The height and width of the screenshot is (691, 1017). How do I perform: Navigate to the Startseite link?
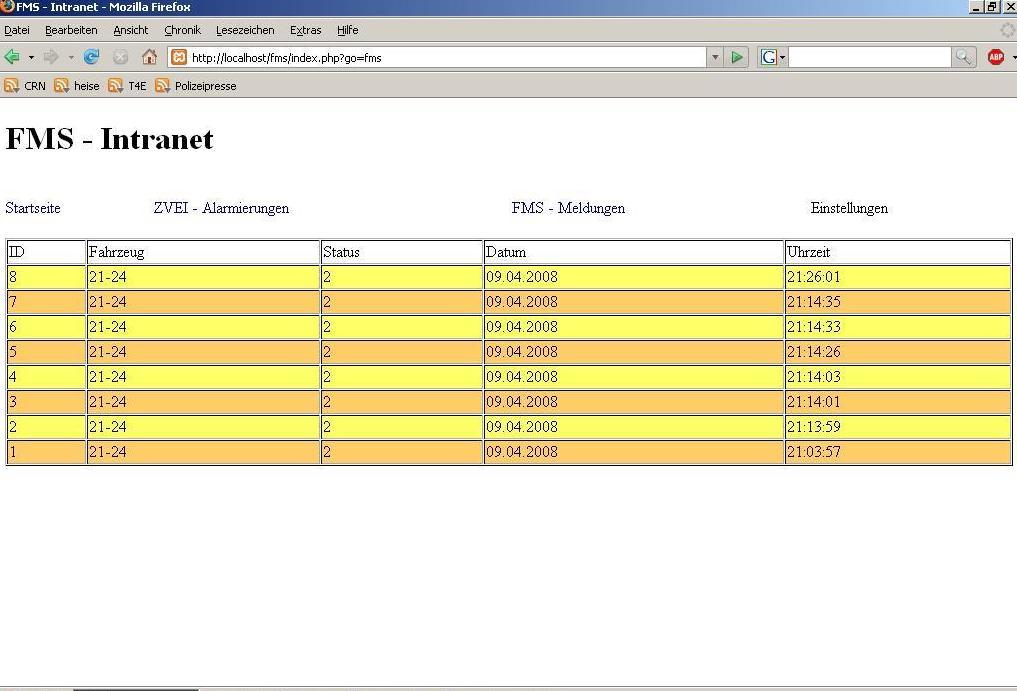[33, 208]
